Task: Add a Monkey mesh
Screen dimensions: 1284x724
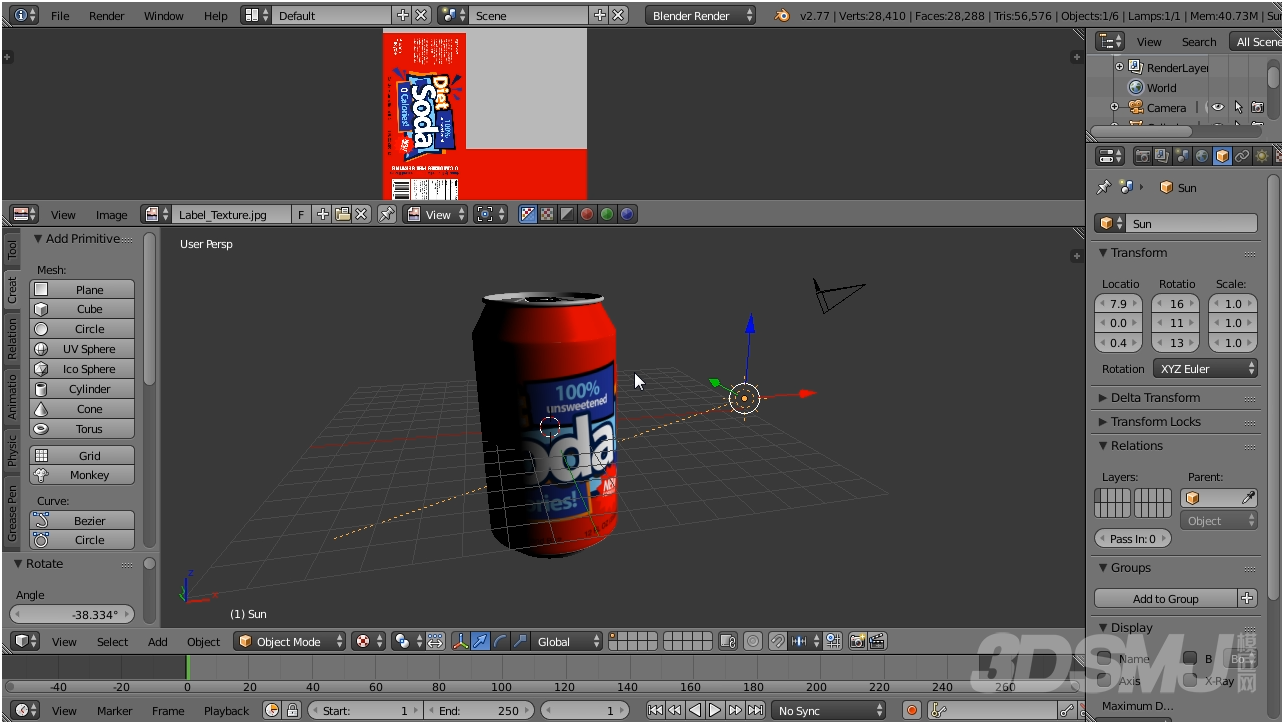Action: click(82, 475)
